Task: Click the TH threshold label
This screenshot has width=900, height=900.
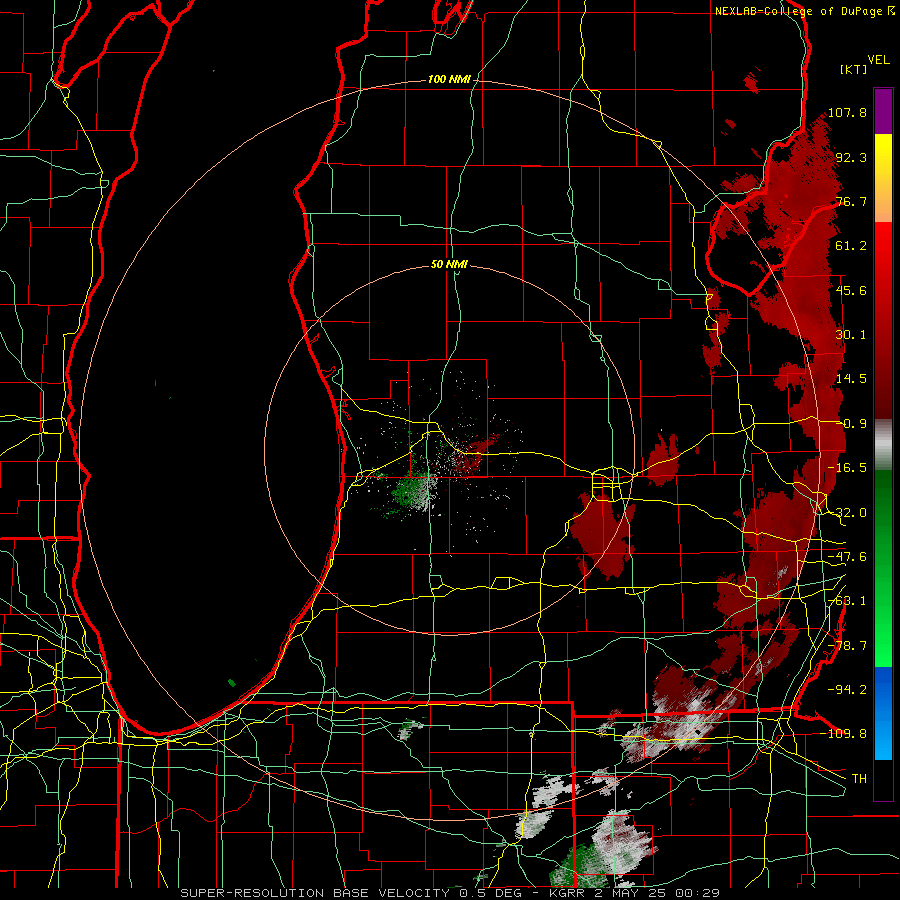Action: [x=859, y=779]
